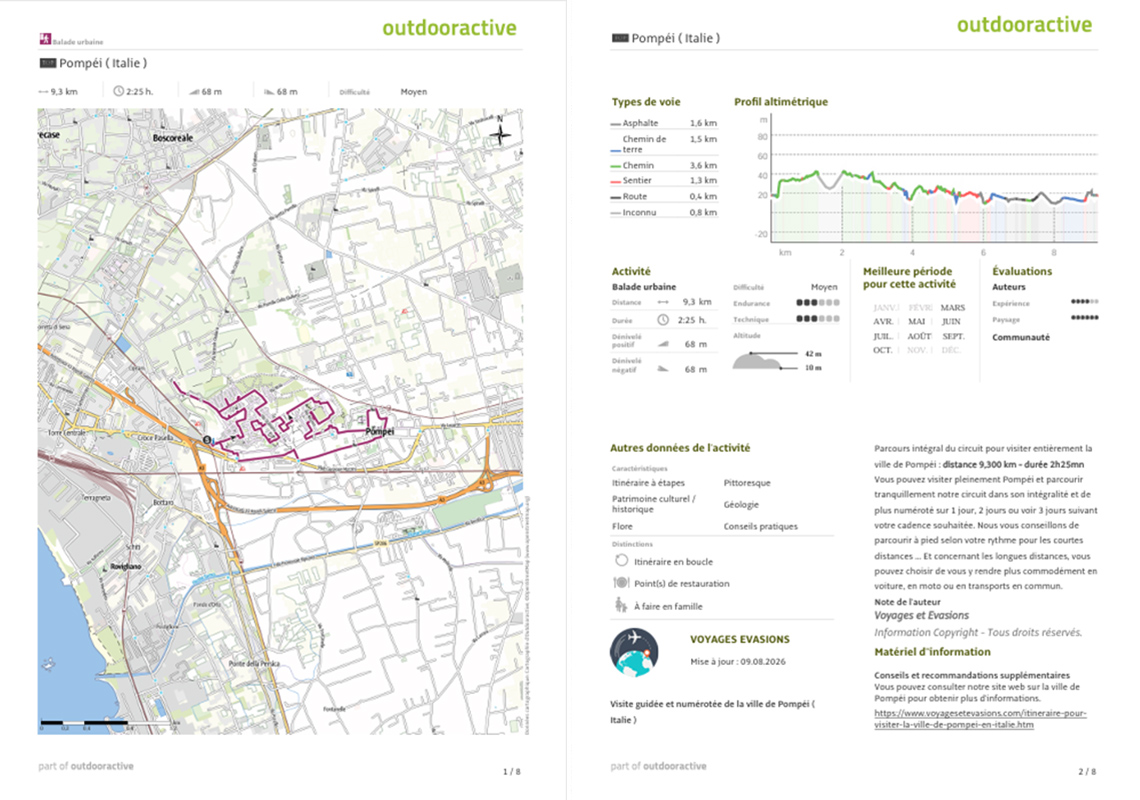
Task: Click the north compass rose on the map
Action: tap(499, 133)
